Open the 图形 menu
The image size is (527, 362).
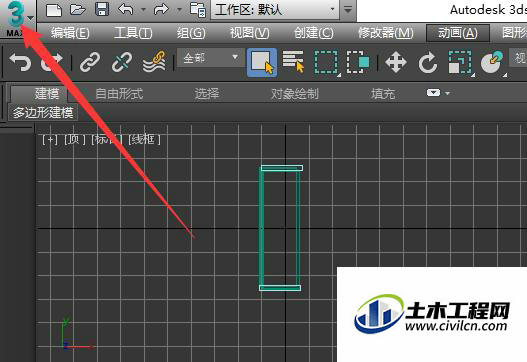514,33
